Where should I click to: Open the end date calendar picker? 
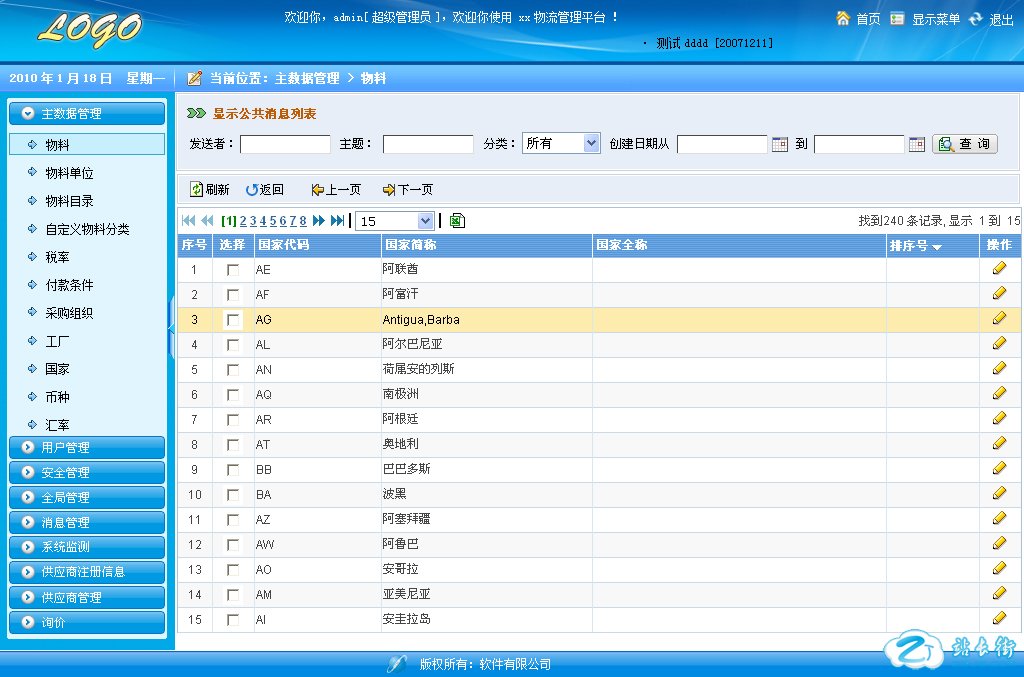coord(917,144)
